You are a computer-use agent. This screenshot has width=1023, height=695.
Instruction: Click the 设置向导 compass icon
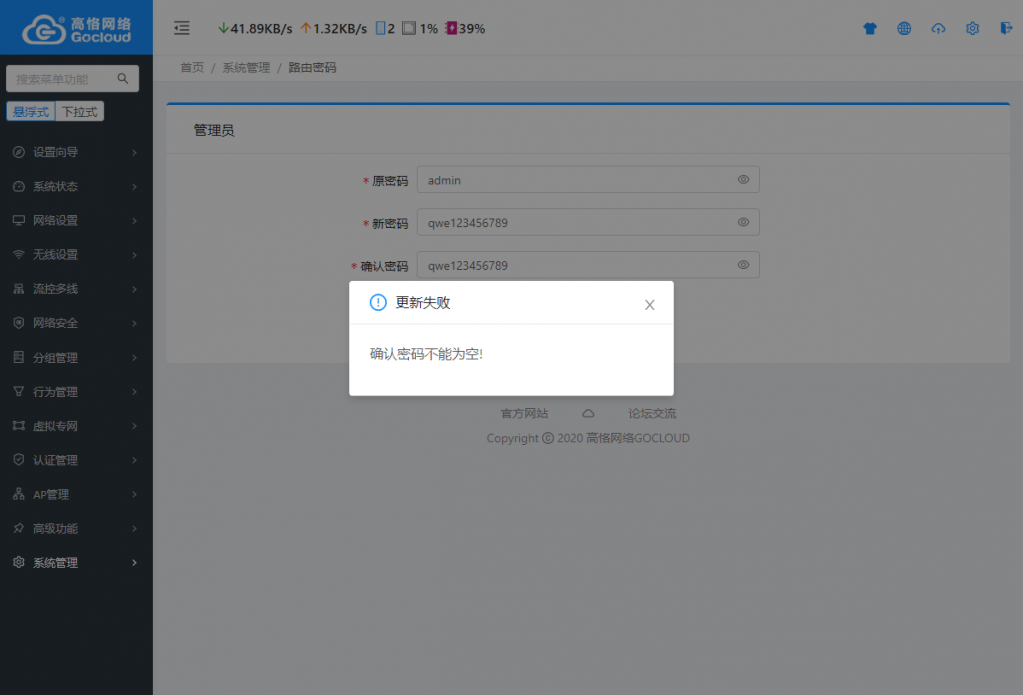19,152
